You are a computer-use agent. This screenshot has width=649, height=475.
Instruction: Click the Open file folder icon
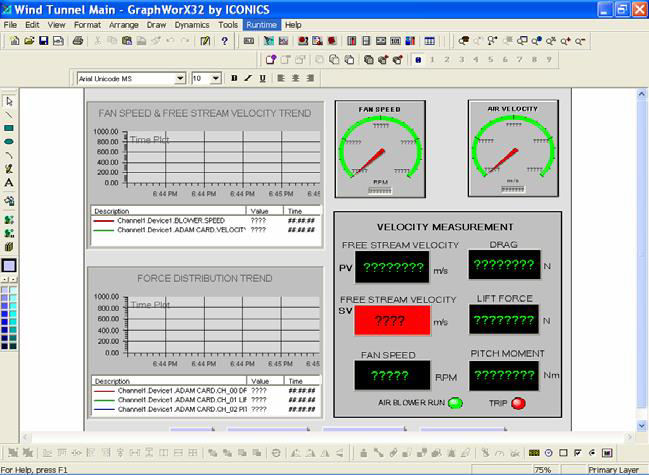coord(29,41)
